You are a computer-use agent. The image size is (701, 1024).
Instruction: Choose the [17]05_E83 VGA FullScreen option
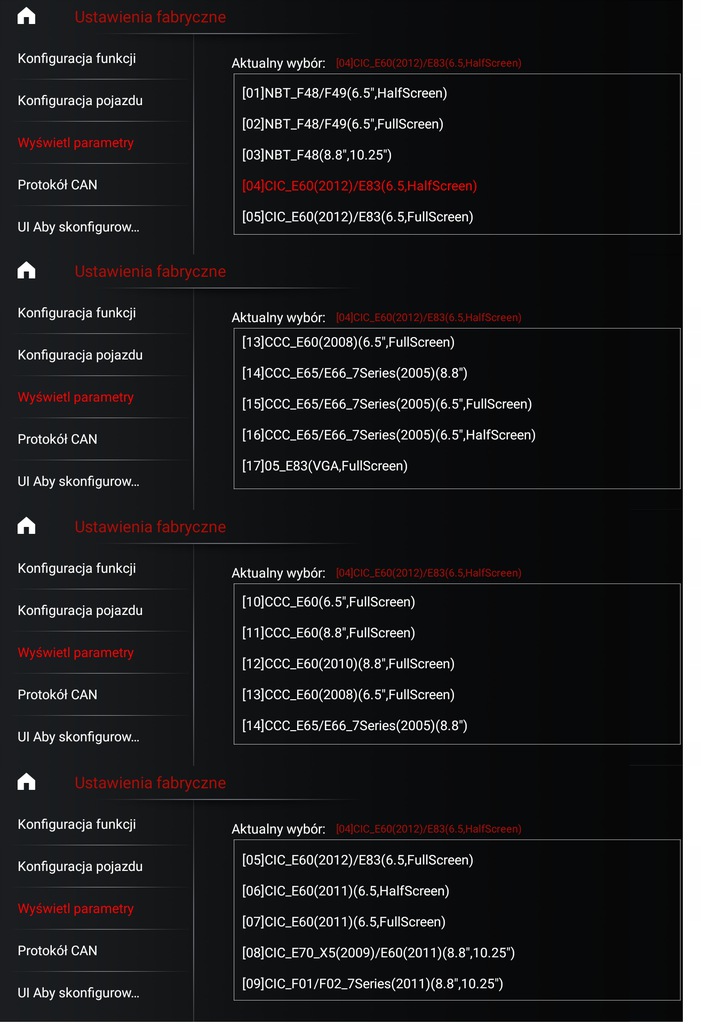pyautogui.click(x=324, y=466)
